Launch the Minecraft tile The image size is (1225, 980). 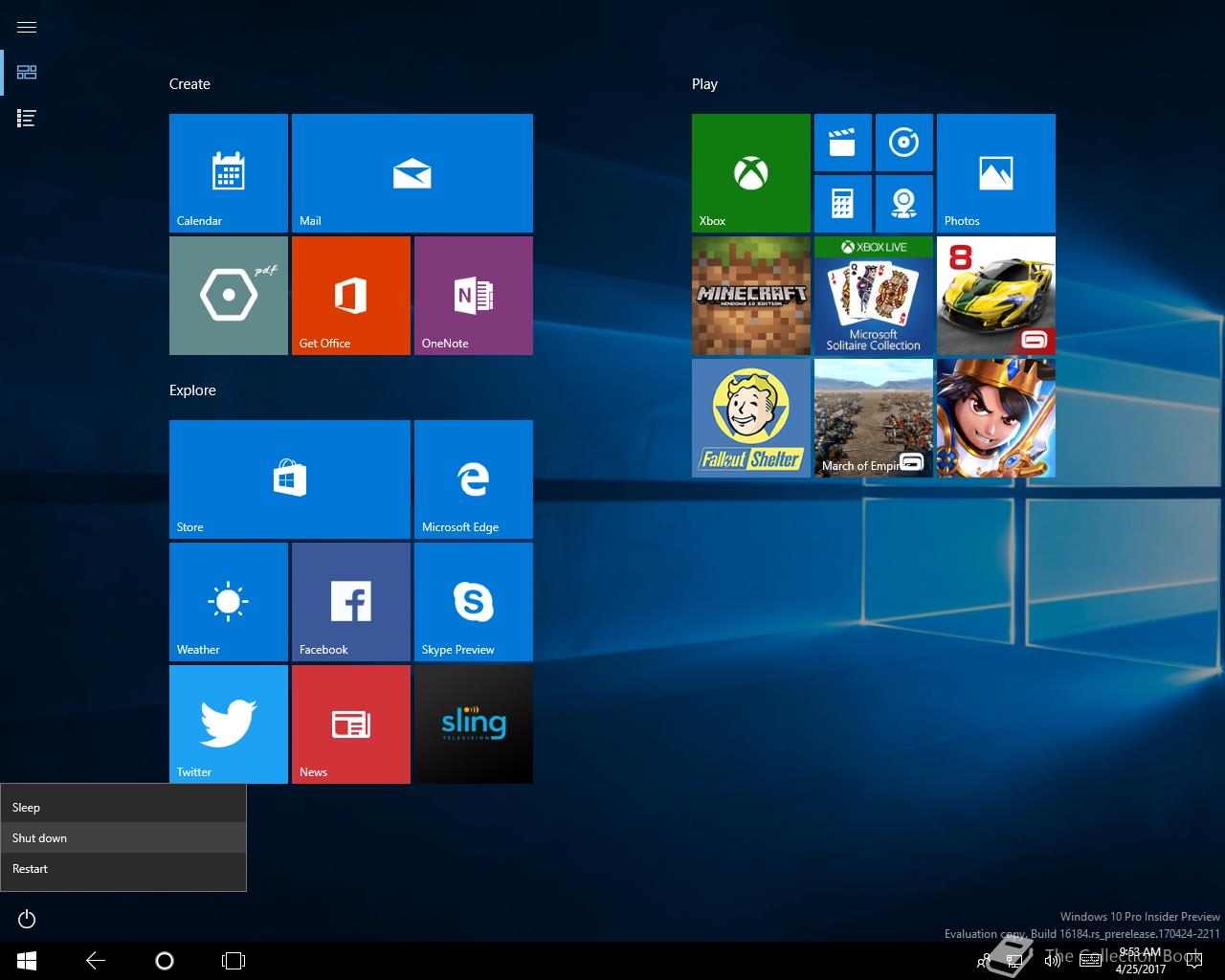coord(751,296)
